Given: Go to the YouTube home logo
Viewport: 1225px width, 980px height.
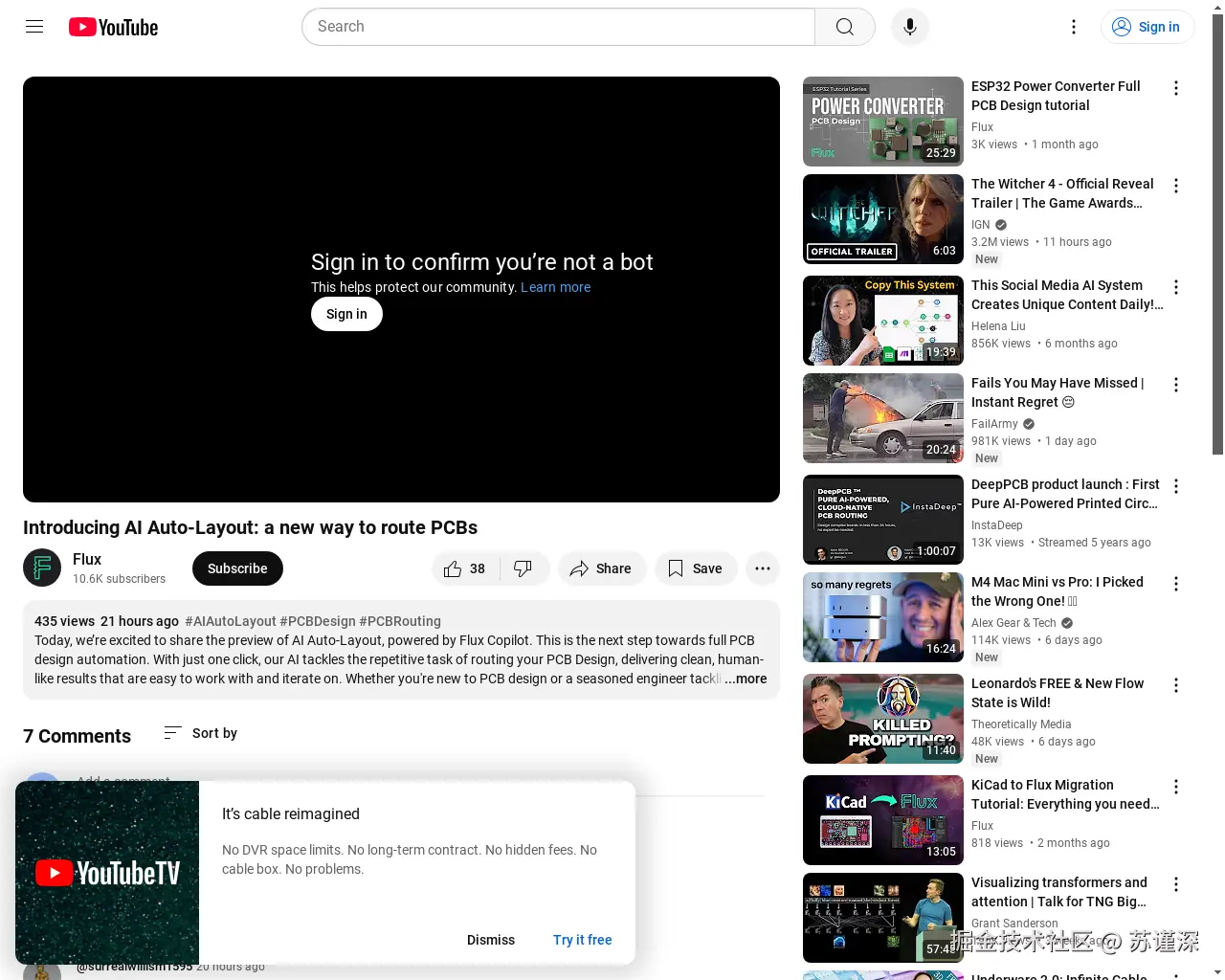Looking at the screenshot, I should [113, 27].
